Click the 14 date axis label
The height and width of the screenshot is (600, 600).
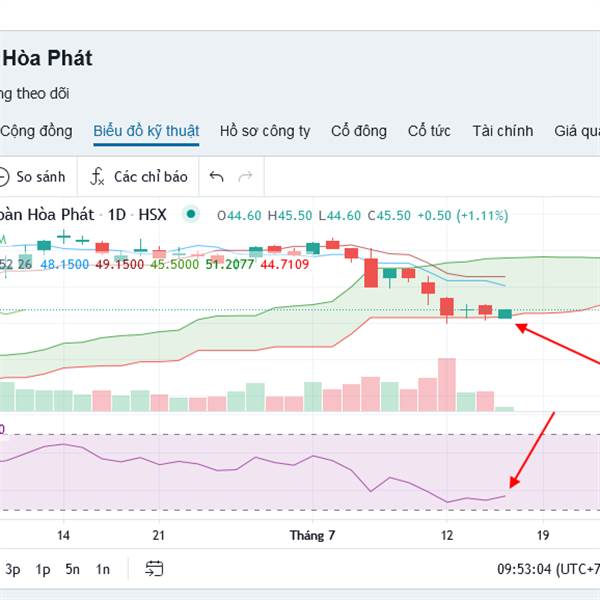pyautogui.click(x=63, y=535)
